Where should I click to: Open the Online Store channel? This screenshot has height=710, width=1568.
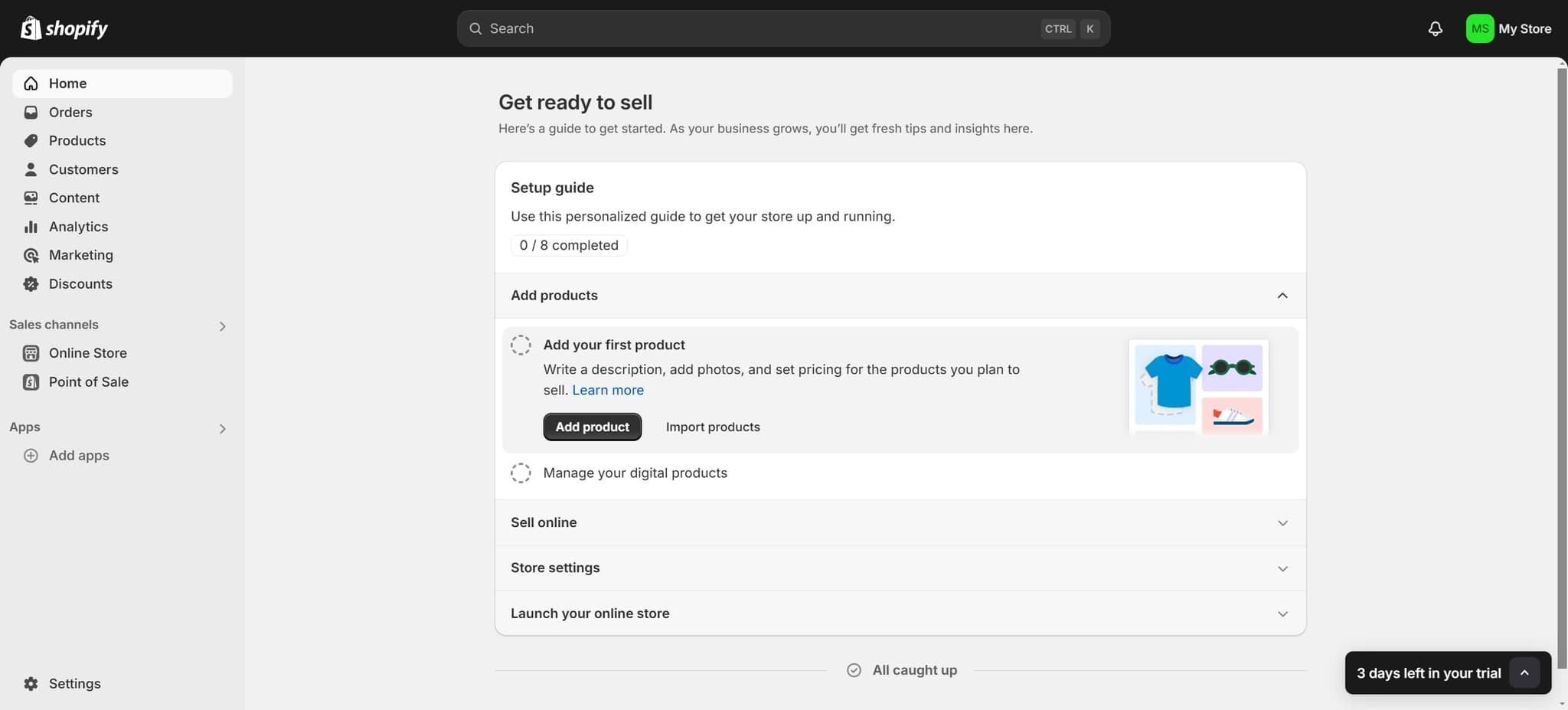(87, 353)
